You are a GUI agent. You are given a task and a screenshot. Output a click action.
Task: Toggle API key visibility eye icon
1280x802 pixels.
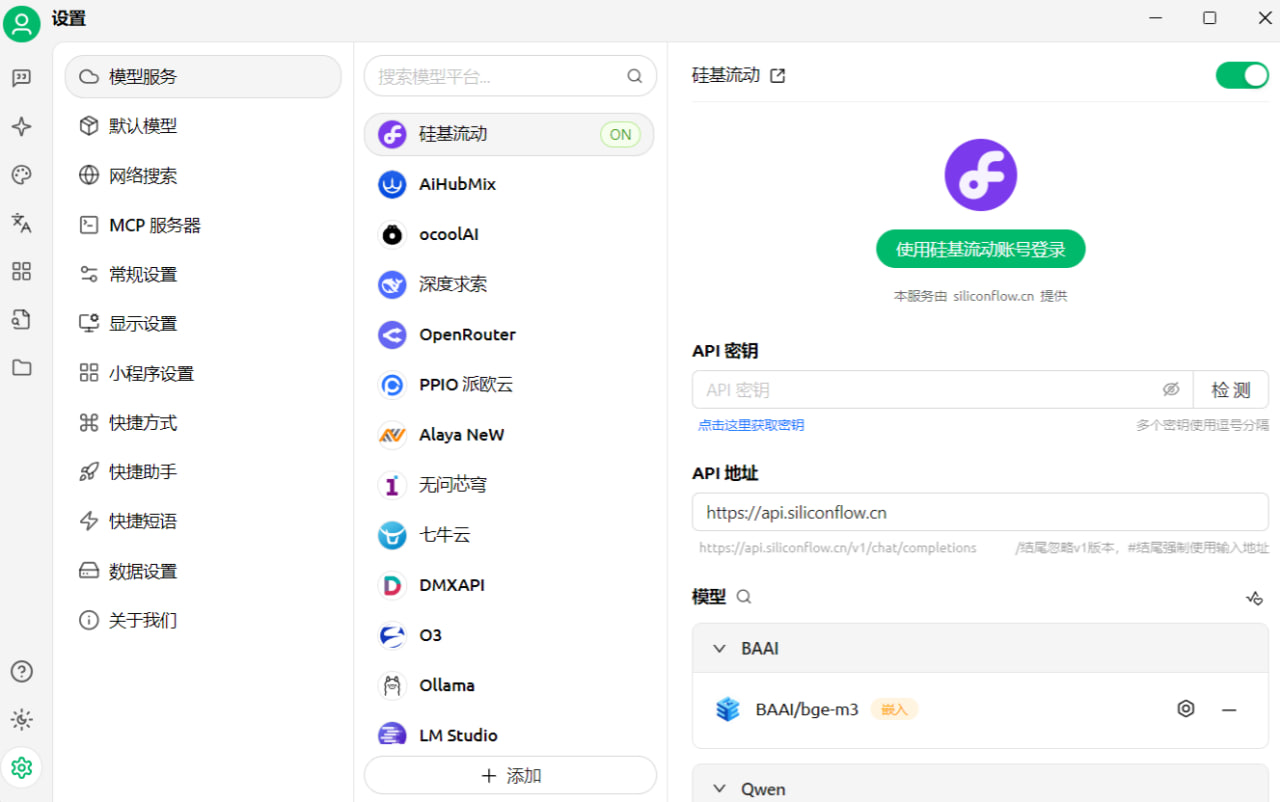click(1171, 390)
